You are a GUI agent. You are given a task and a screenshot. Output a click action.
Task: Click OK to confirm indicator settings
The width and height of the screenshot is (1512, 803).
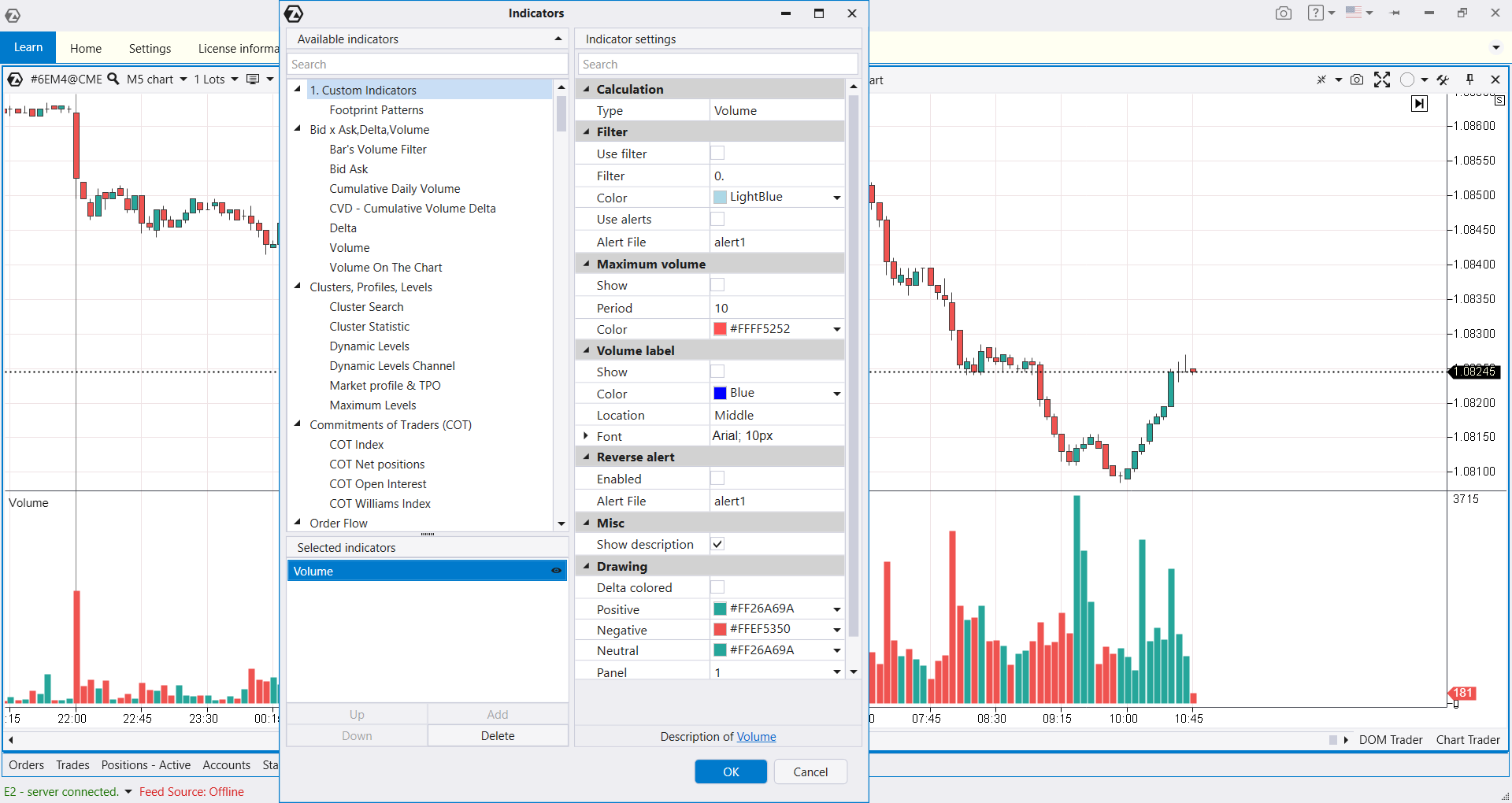coord(730,772)
